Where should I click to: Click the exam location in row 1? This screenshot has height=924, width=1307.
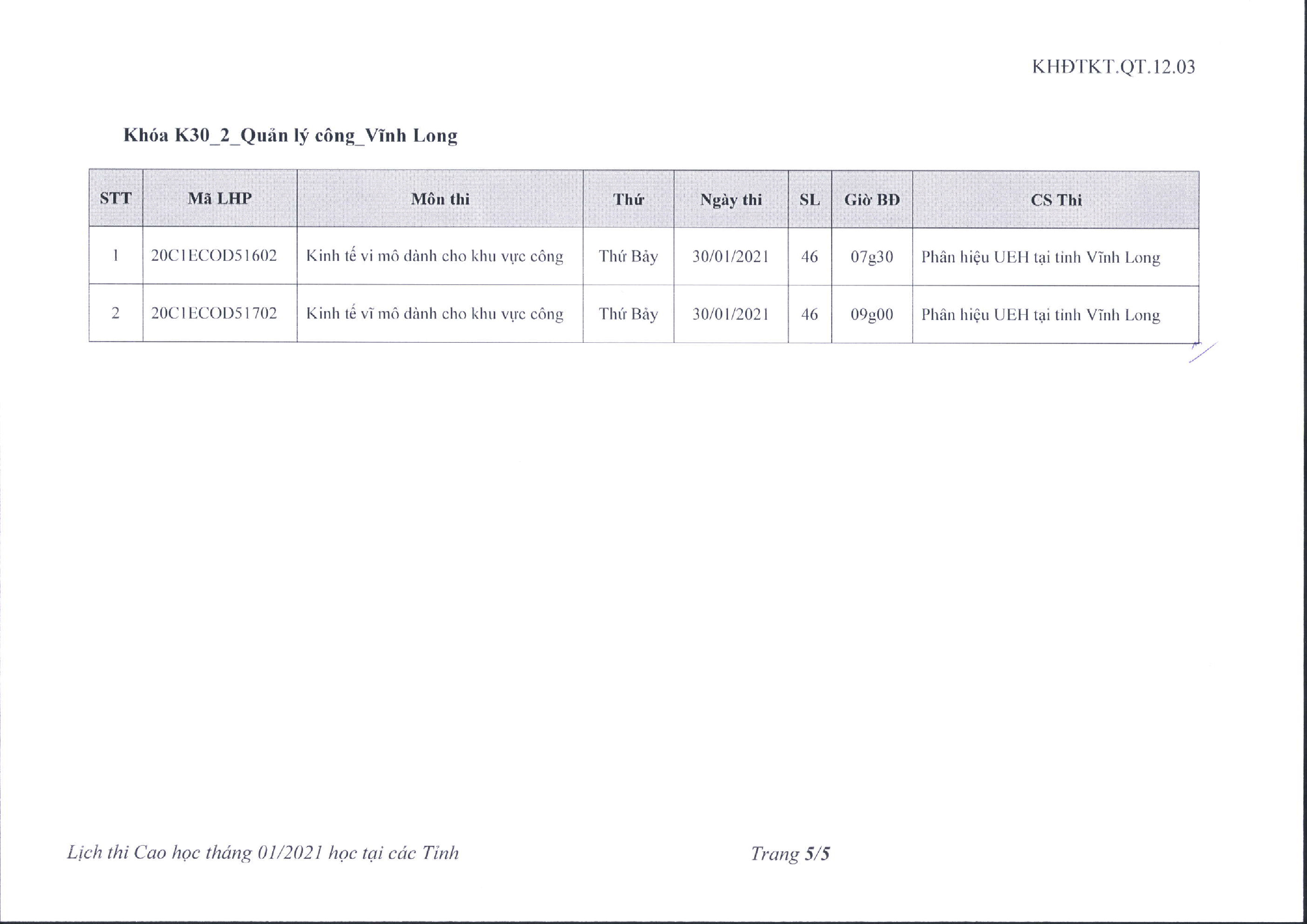pos(1041,257)
